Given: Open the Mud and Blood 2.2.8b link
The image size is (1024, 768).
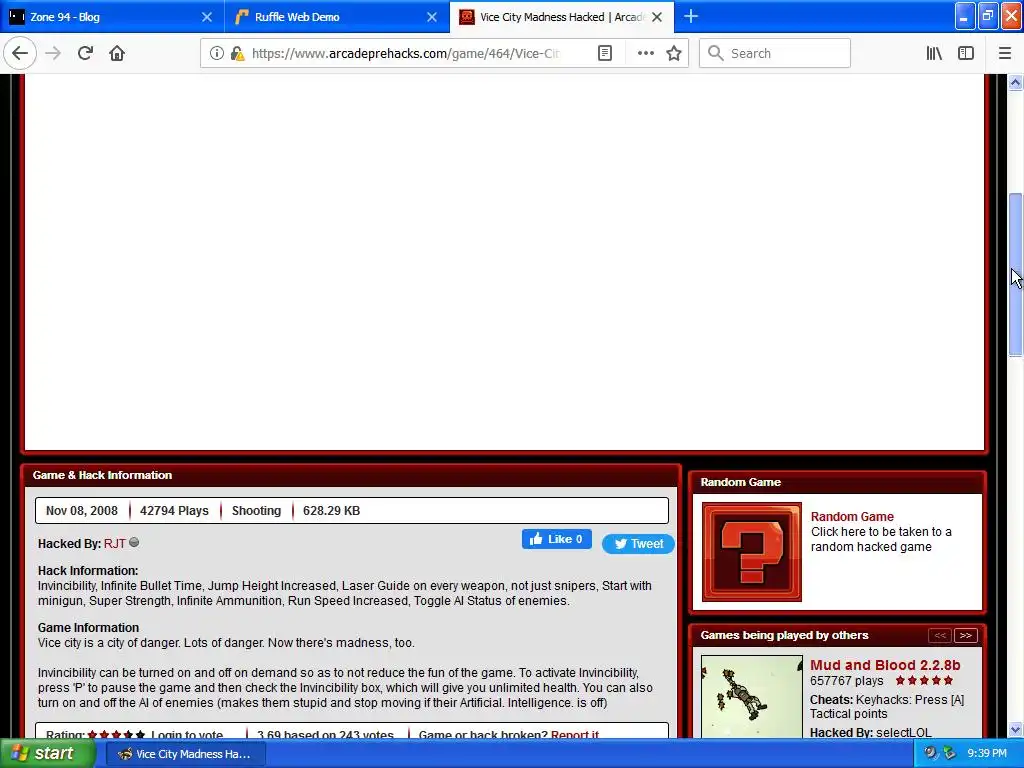Looking at the screenshot, I should (x=885, y=665).
